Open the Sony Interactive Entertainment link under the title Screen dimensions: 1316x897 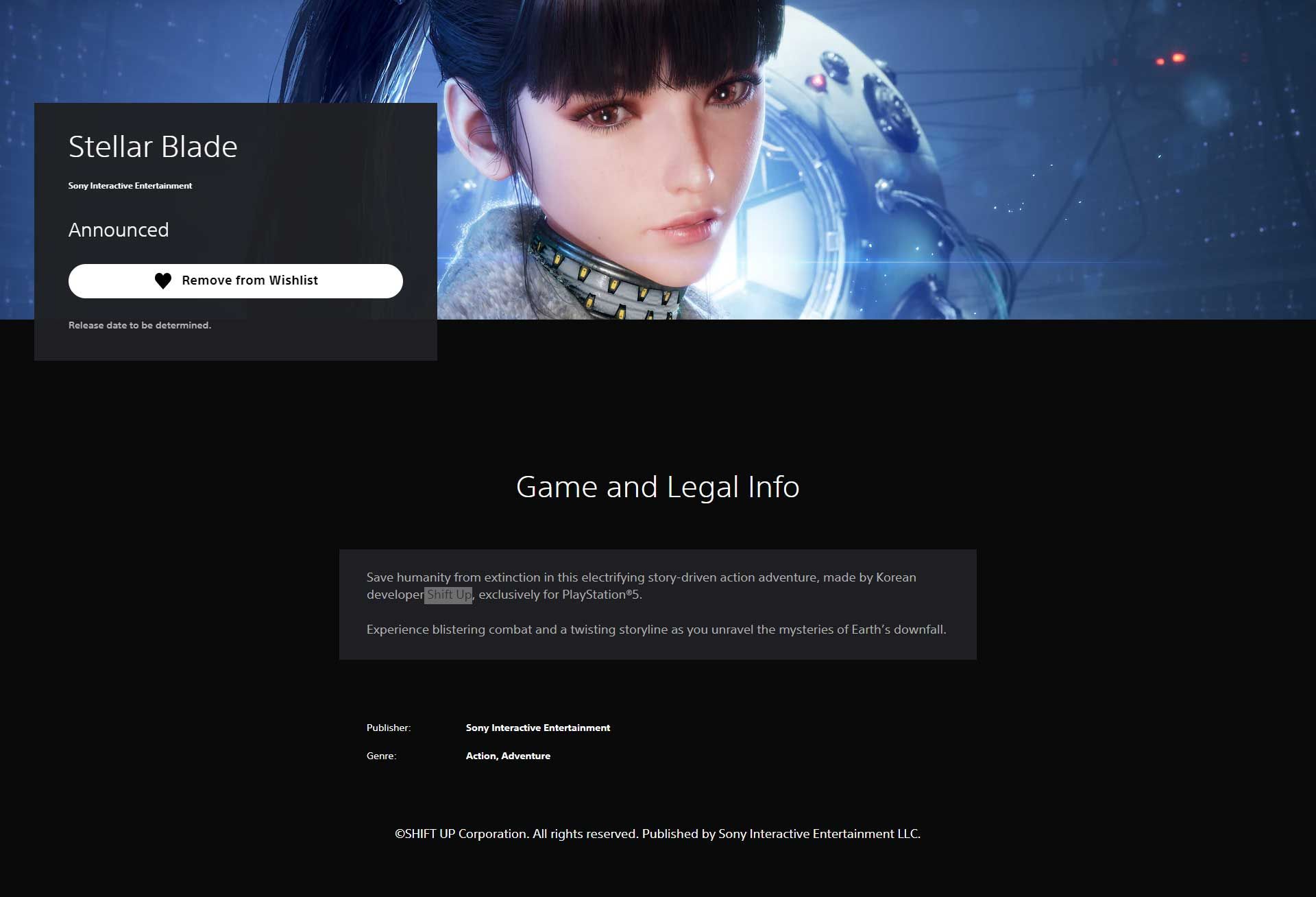[x=130, y=186]
